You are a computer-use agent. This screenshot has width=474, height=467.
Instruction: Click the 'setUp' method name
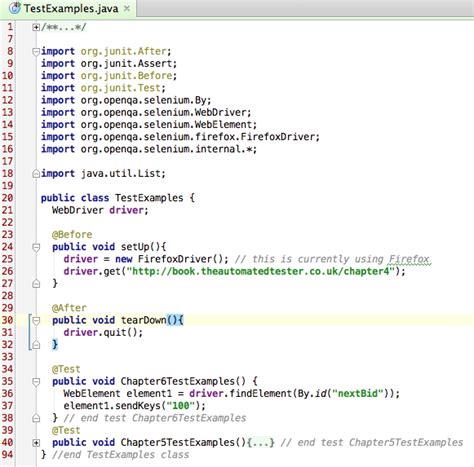click(135, 247)
